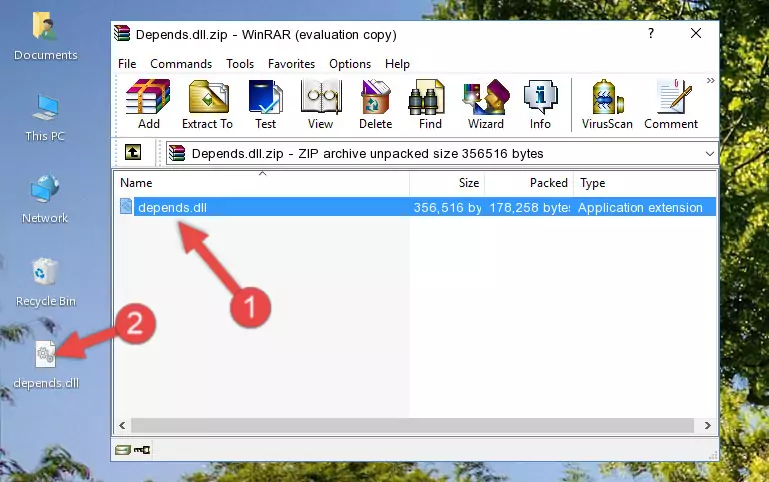Image resolution: width=769 pixels, height=482 pixels.
Task: Go up one folder level
Action: 133,152
